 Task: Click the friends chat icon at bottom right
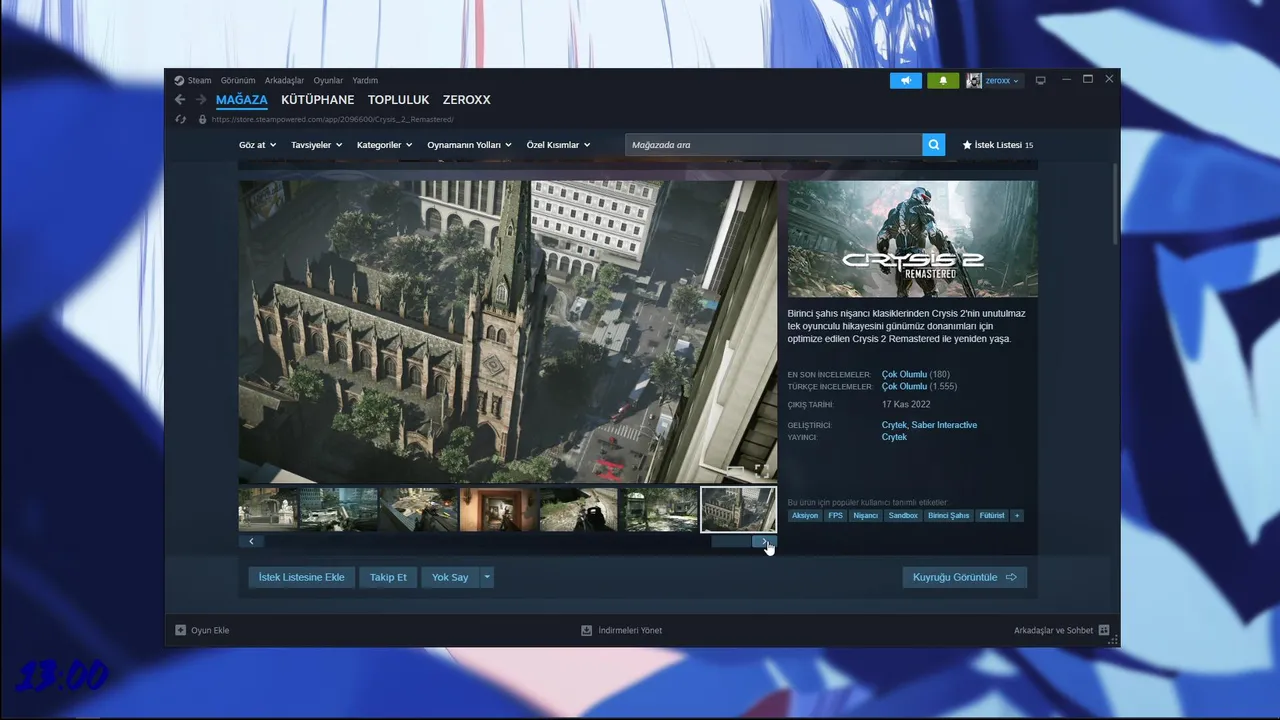(1104, 630)
